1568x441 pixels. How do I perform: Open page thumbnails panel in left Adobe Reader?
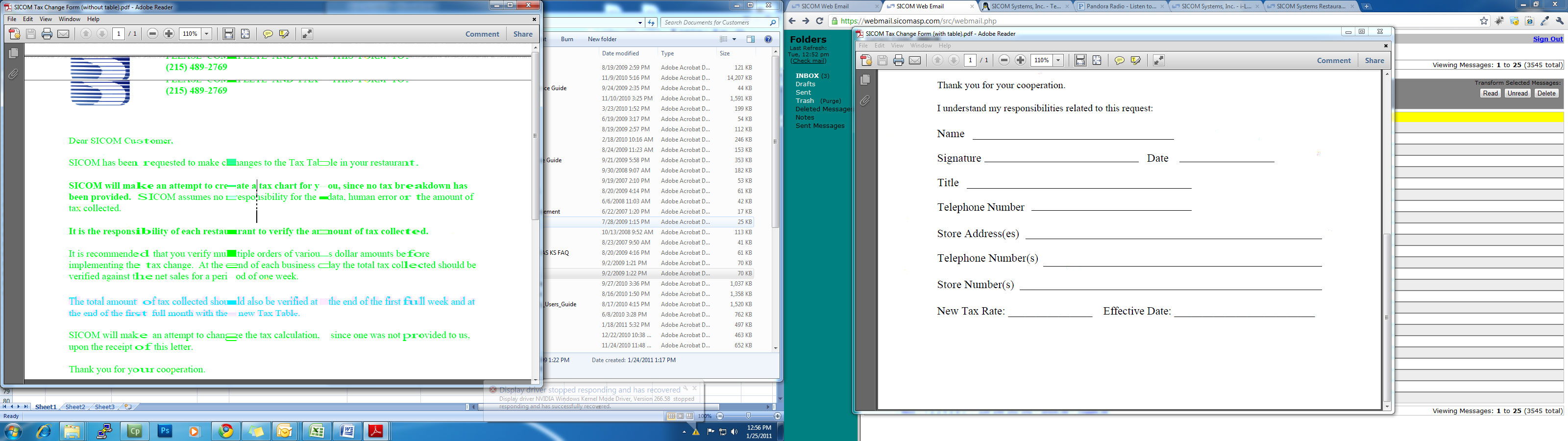coord(13,53)
